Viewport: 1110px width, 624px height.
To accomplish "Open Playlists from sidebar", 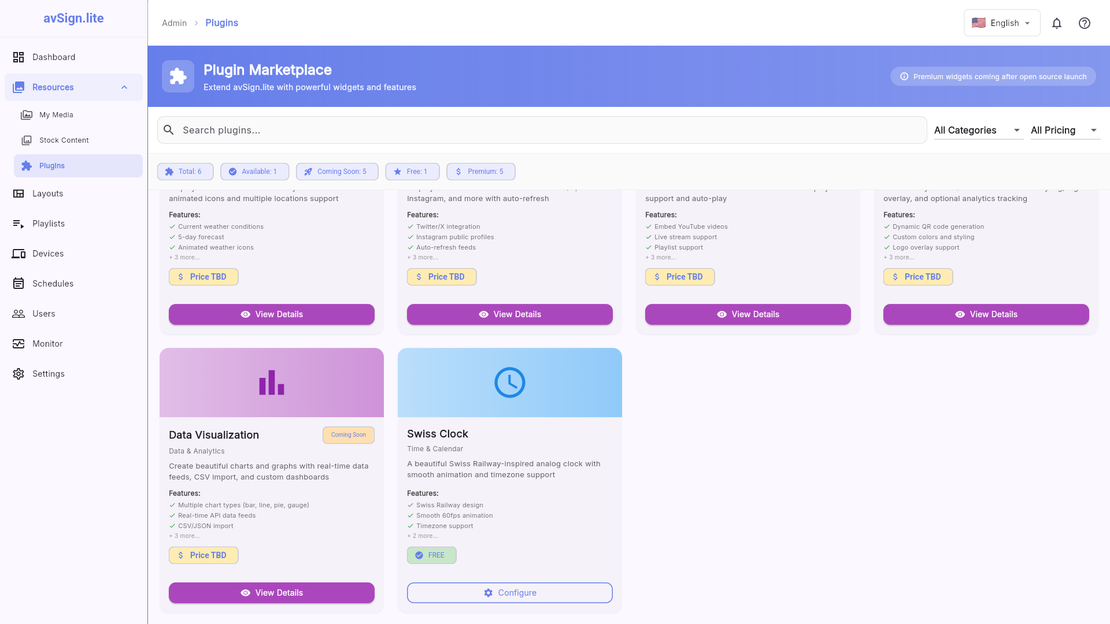I will pyautogui.click(x=74, y=224).
